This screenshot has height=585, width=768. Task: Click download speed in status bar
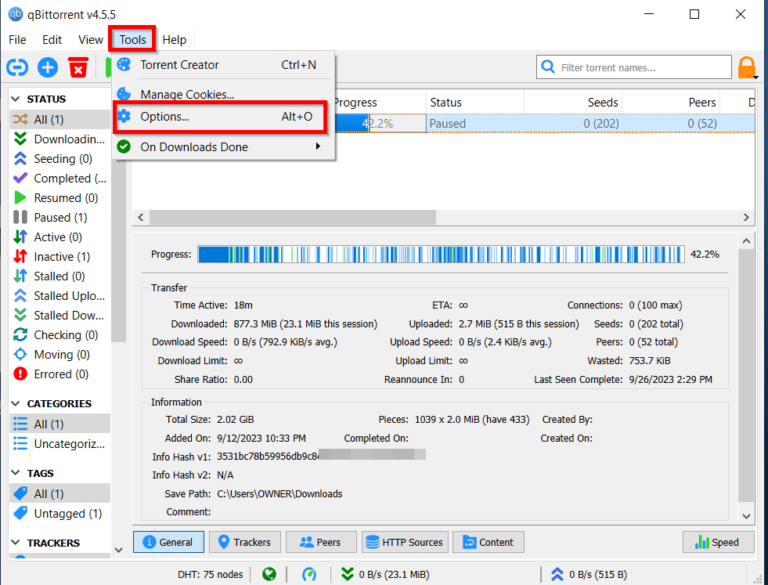[x=385, y=574]
